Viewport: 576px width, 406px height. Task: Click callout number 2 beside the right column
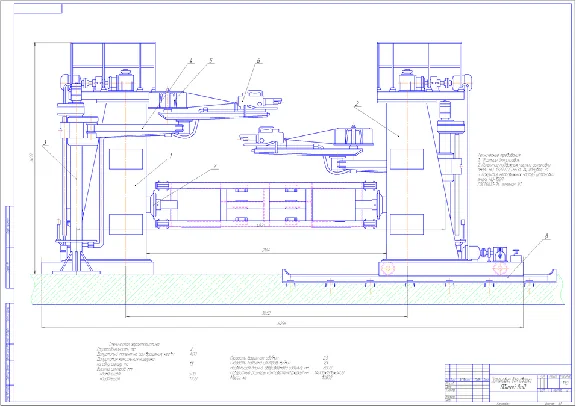click(x=357, y=104)
